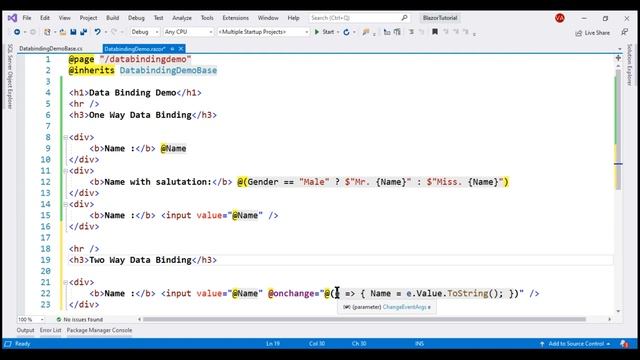Screen dimensions: 640x360
Task: Open the View menu
Action: [64, 18]
